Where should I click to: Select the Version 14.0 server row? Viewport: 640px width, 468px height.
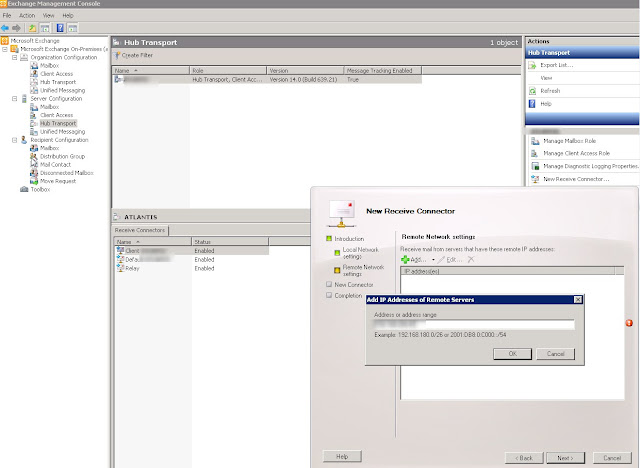point(267,80)
